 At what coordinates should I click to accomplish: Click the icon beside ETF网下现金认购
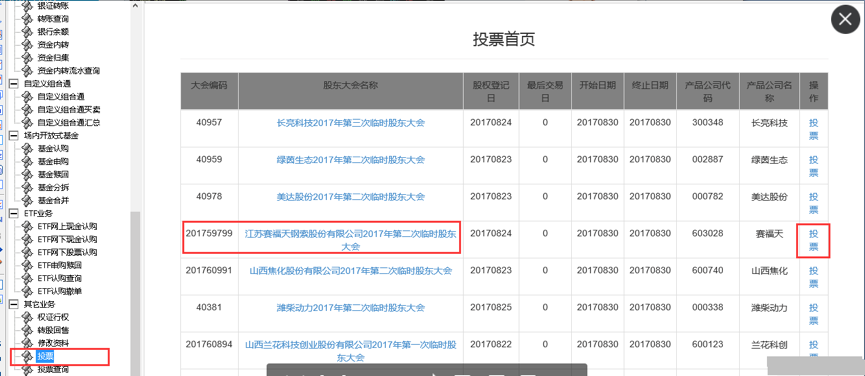28,239
